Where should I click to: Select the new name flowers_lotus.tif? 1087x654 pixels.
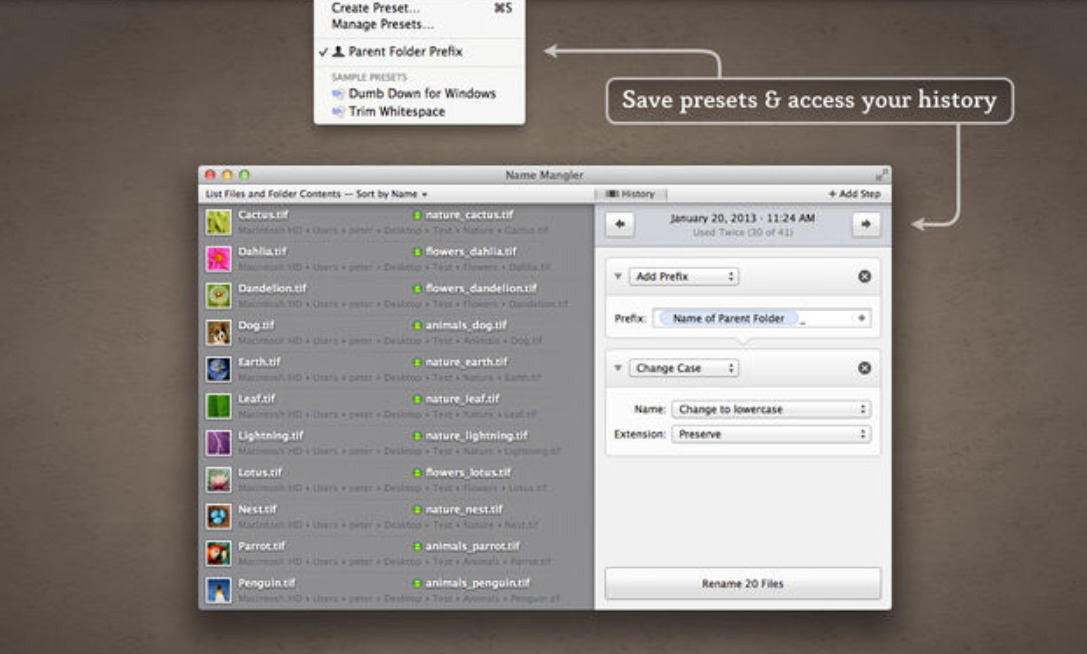click(468, 472)
